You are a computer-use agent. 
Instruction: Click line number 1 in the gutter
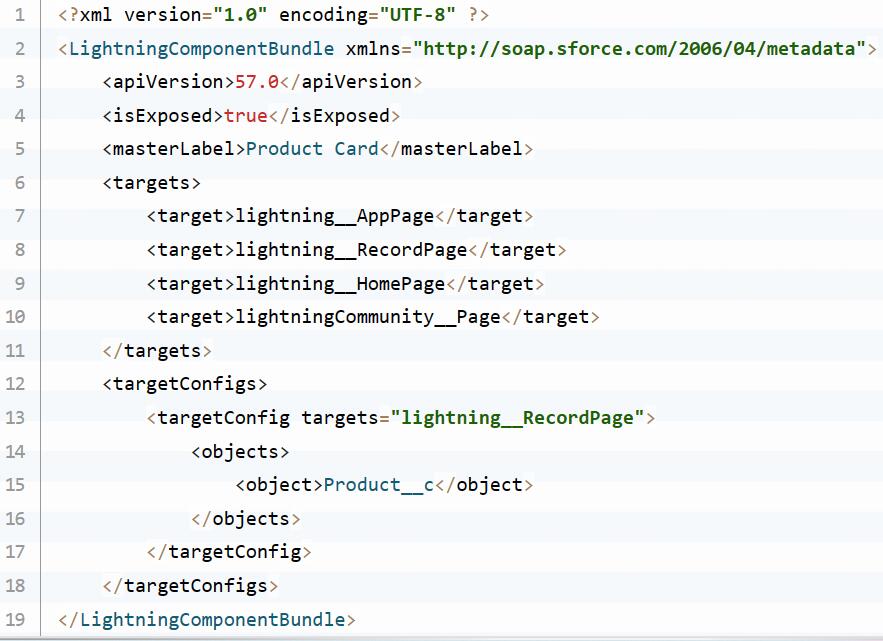(x=20, y=14)
